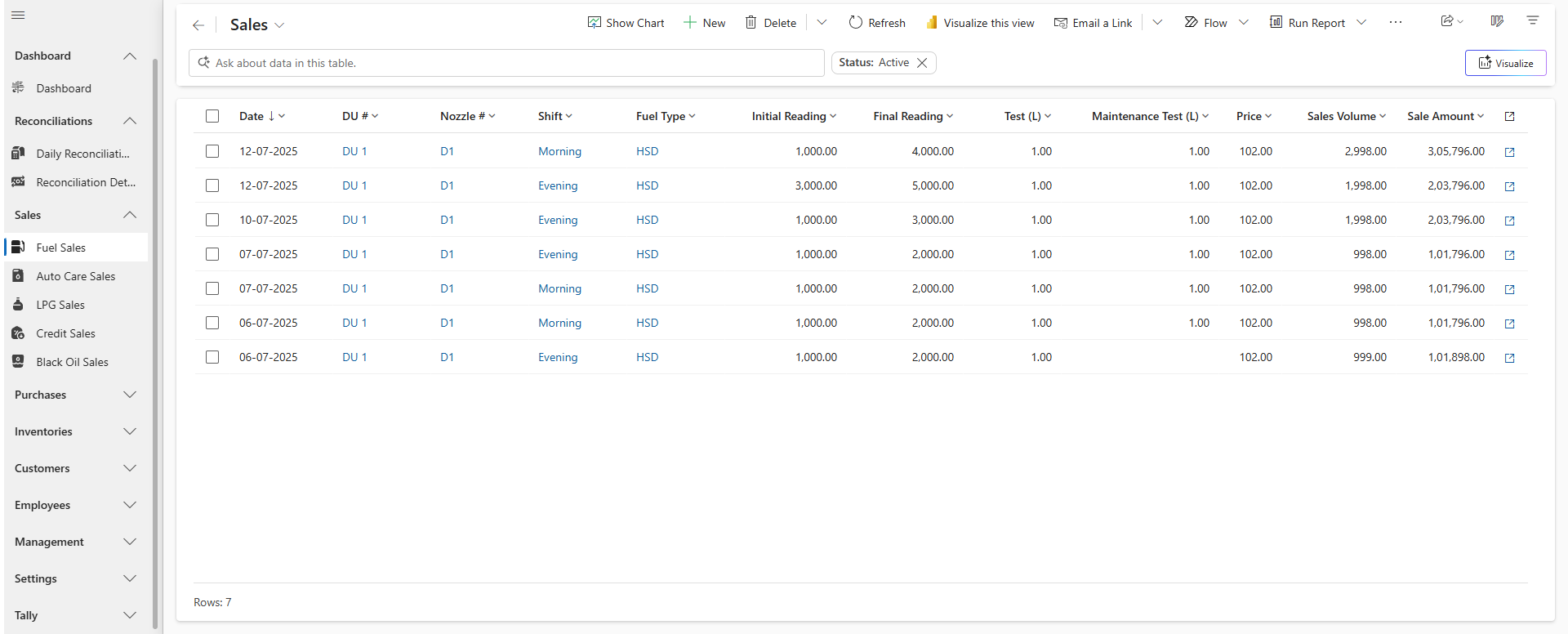Refresh the sales list
1568x634 pixels.
pos(877,23)
